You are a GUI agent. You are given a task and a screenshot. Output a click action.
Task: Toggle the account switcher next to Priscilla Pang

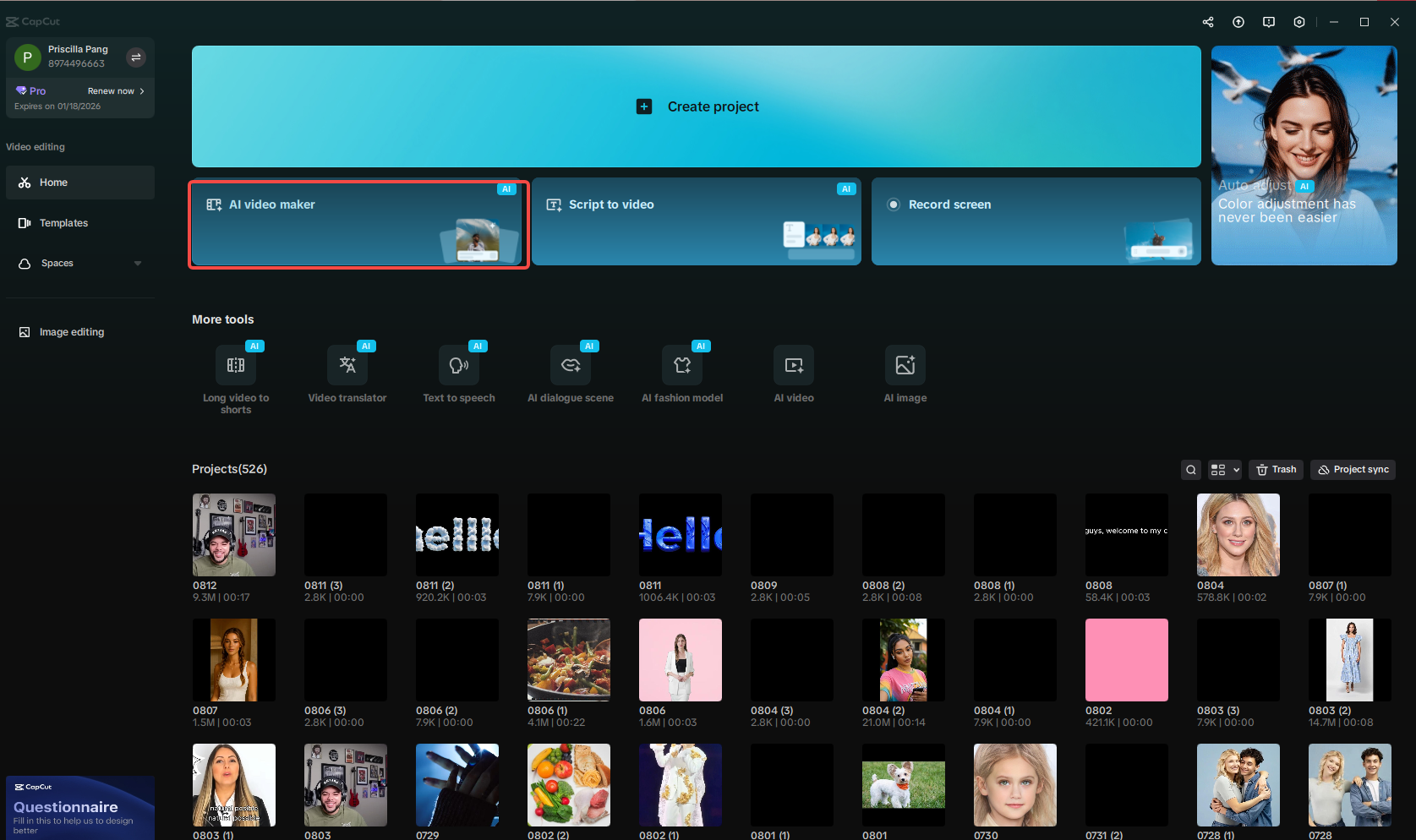click(136, 57)
